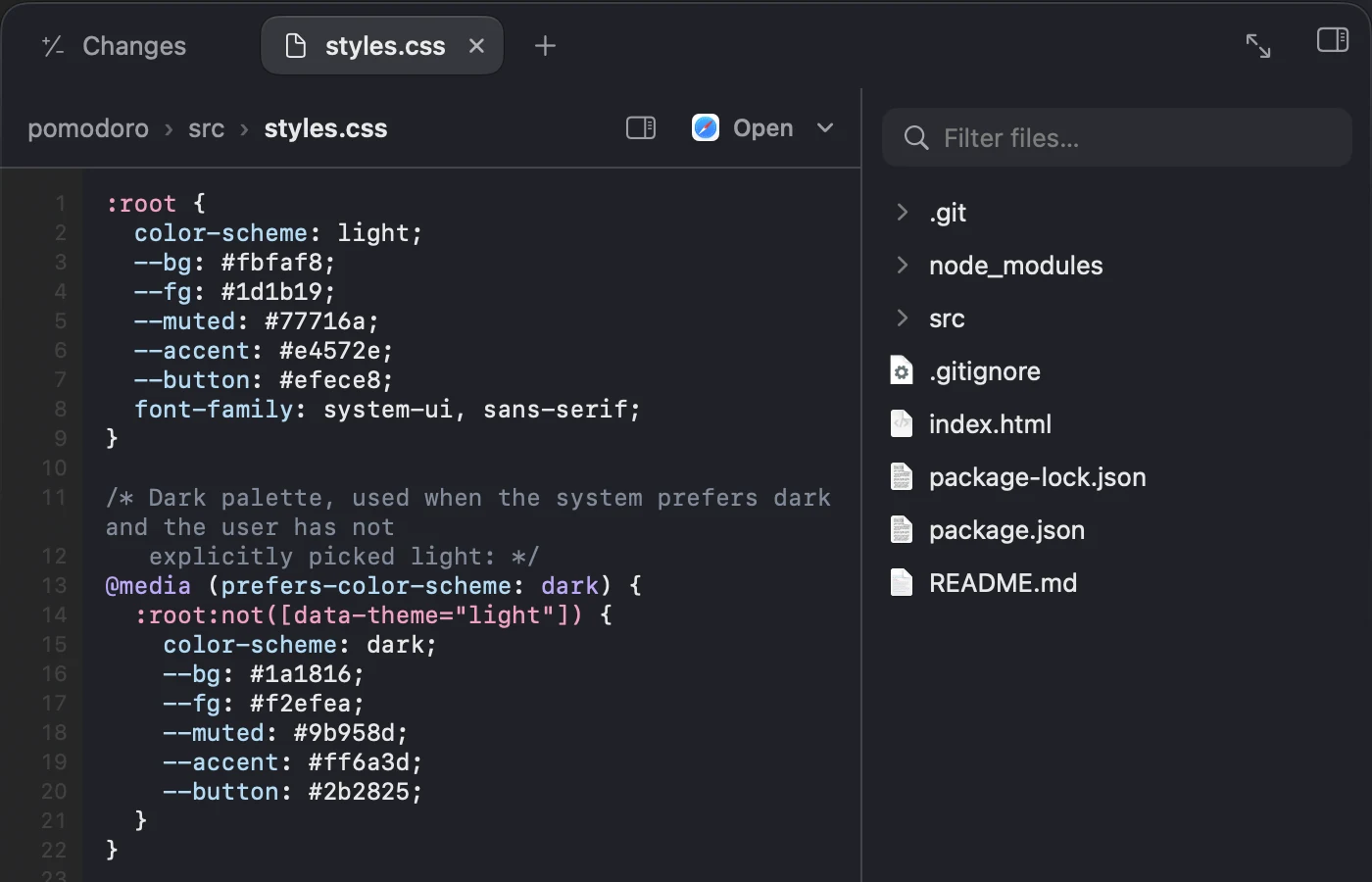Open README.md file
This screenshot has height=882, width=1372.
tap(1117, 583)
